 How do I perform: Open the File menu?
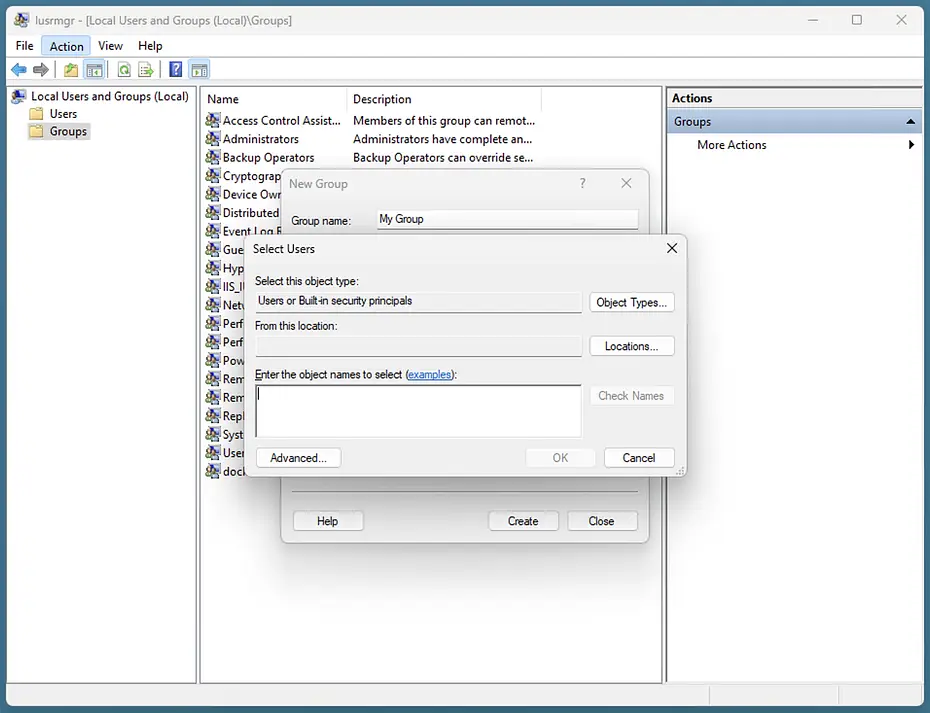pos(24,46)
